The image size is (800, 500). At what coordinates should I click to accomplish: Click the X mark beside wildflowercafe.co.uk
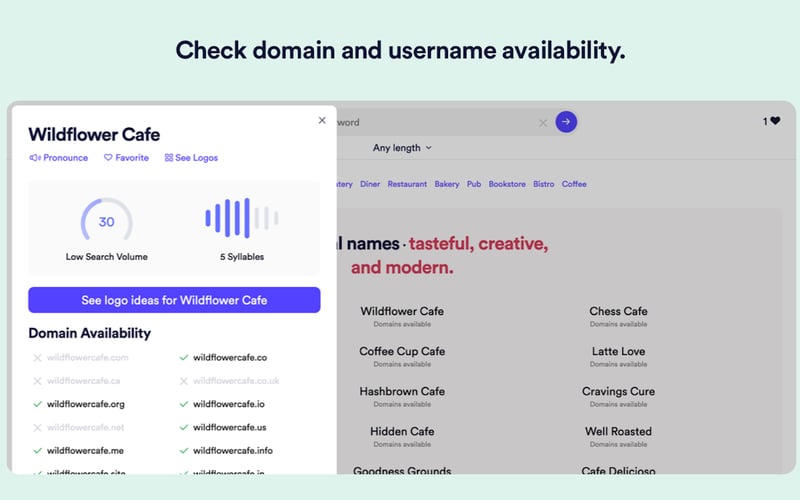pyautogui.click(x=184, y=381)
